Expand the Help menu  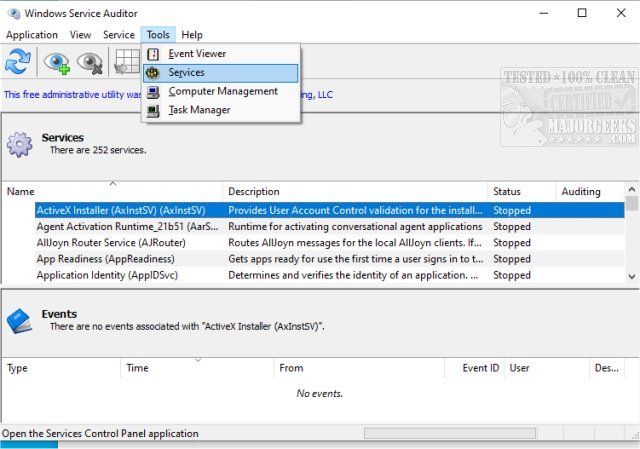[x=192, y=35]
